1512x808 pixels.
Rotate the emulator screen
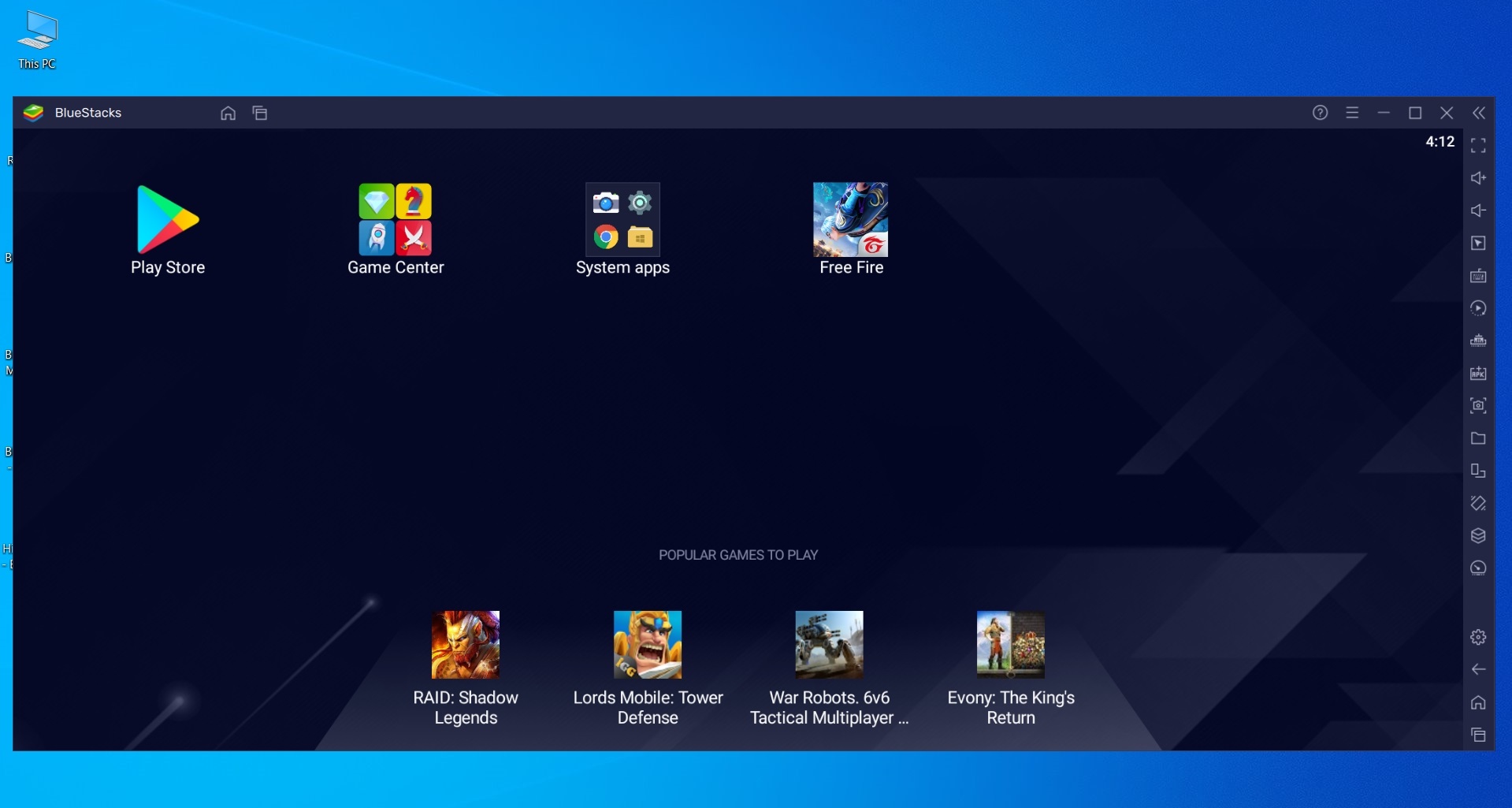[x=1478, y=503]
